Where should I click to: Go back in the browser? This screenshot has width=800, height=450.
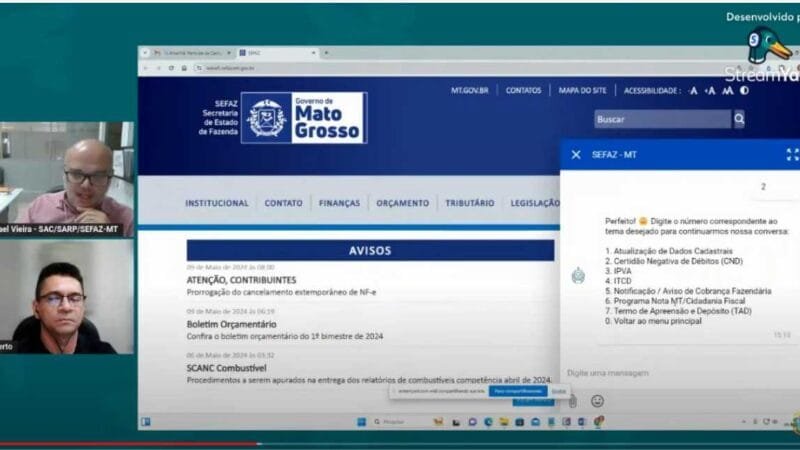pyautogui.click(x=145, y=68)
